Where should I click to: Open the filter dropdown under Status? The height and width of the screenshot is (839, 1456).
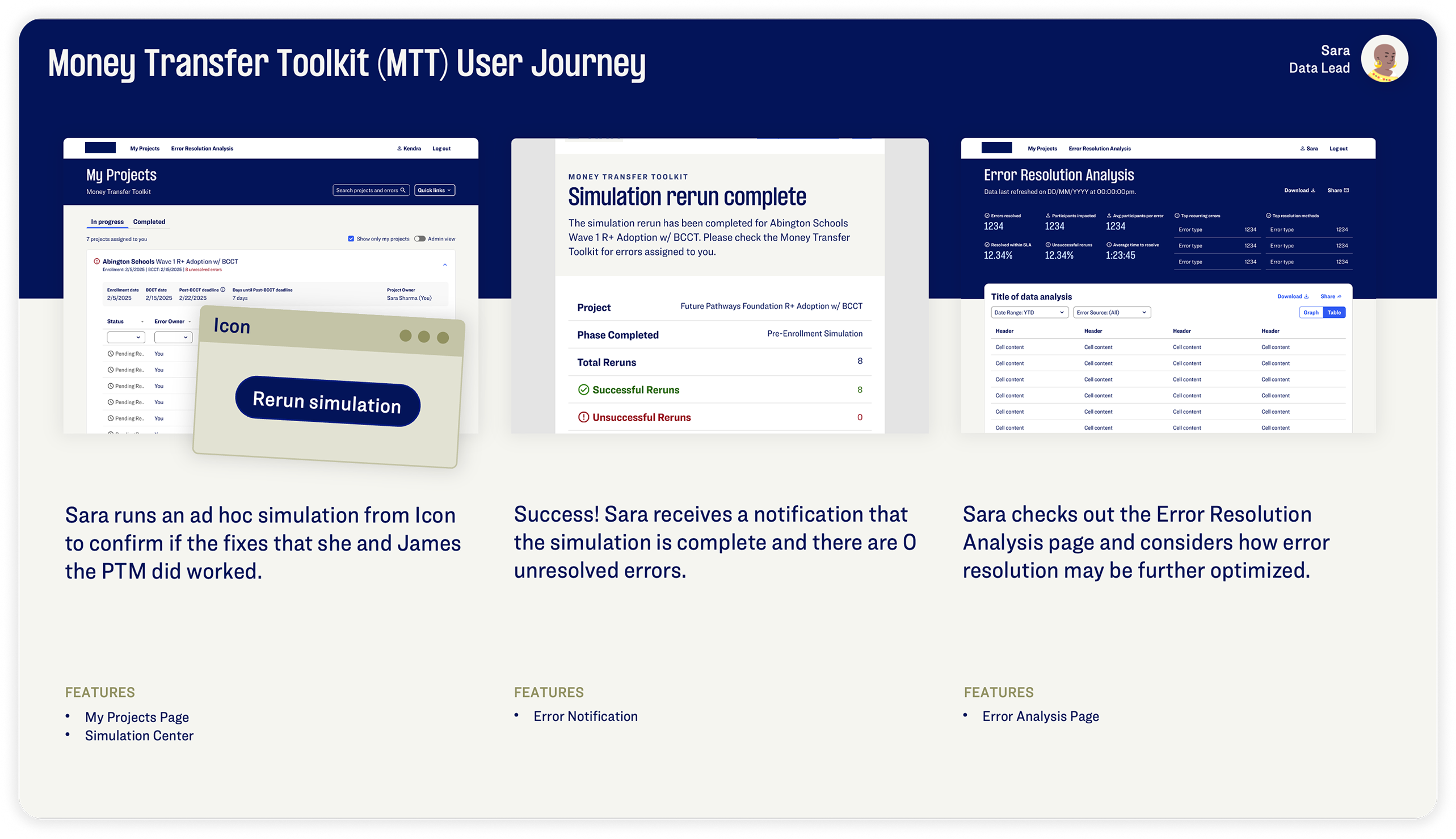(x=125, y=337)
